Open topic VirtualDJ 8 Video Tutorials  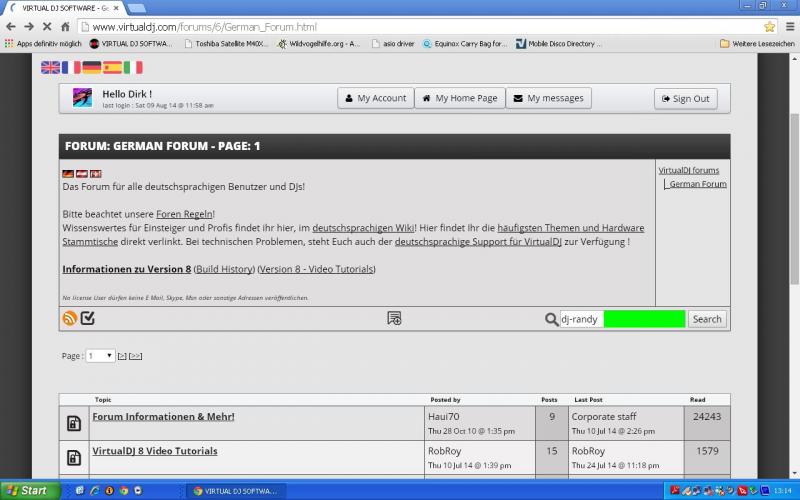coord(155,451)
